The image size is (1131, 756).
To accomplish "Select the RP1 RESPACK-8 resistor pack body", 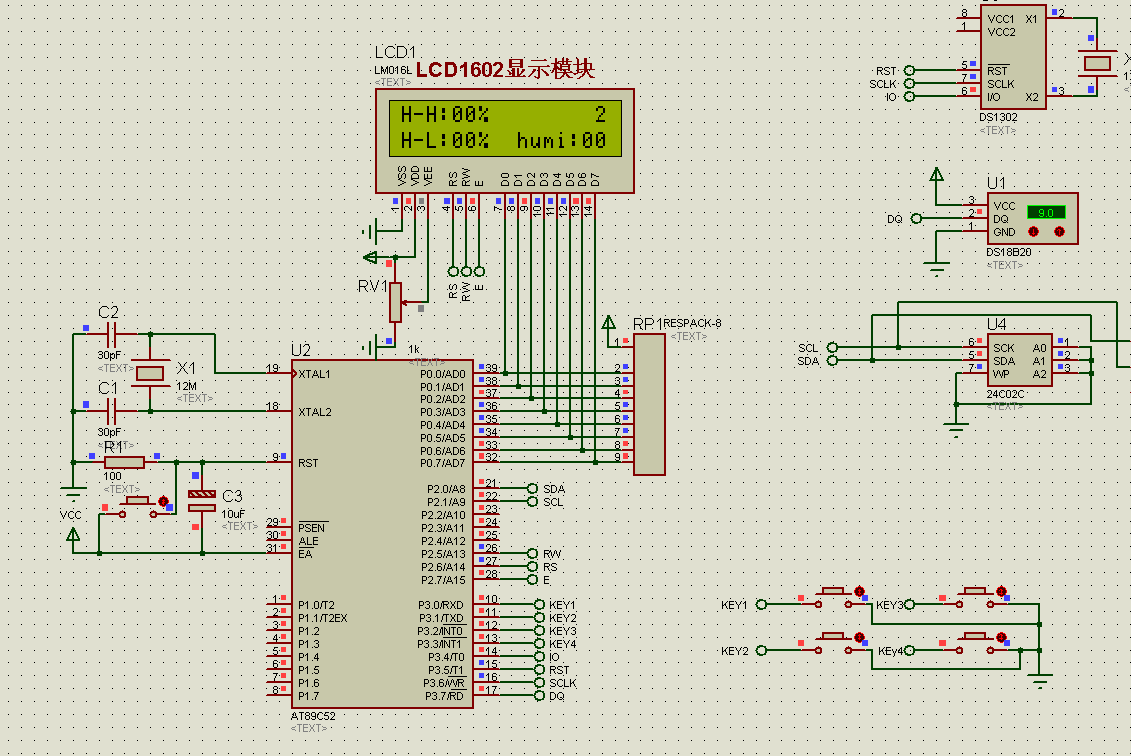I will [x=649, y=404].
